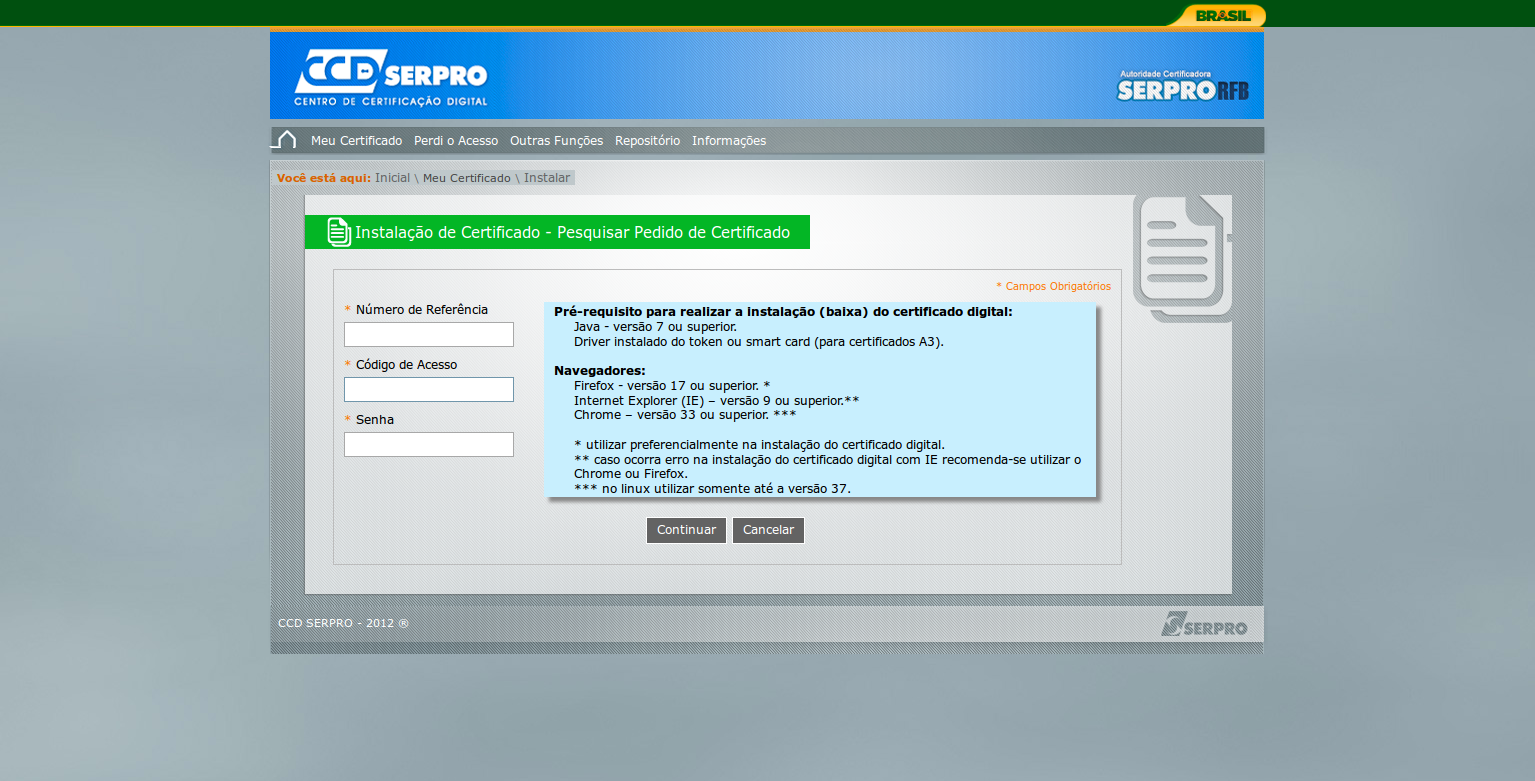Open the Outras Funções menu

click(x=556, y=140)
